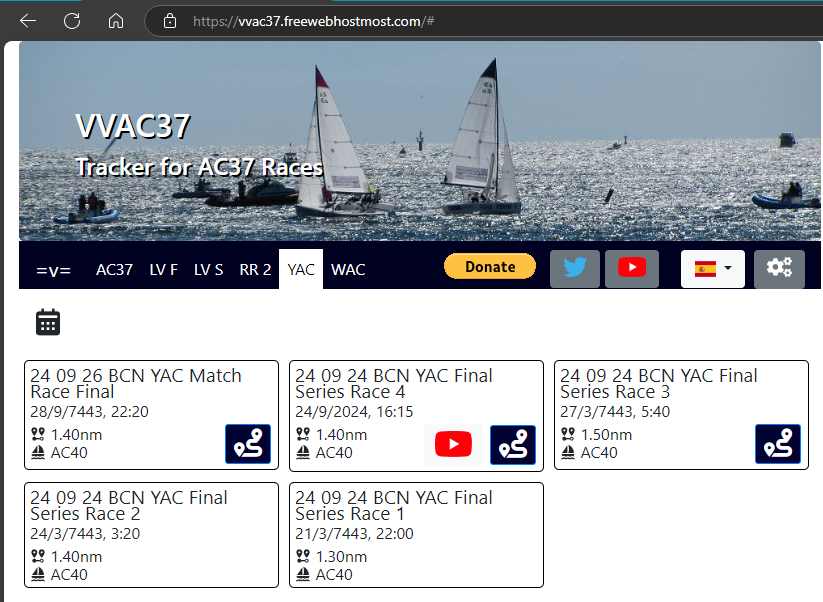Click the Donate button
The height and width of the screenshot is (602, 823).
pyautogui.click(x=490, y=267)
